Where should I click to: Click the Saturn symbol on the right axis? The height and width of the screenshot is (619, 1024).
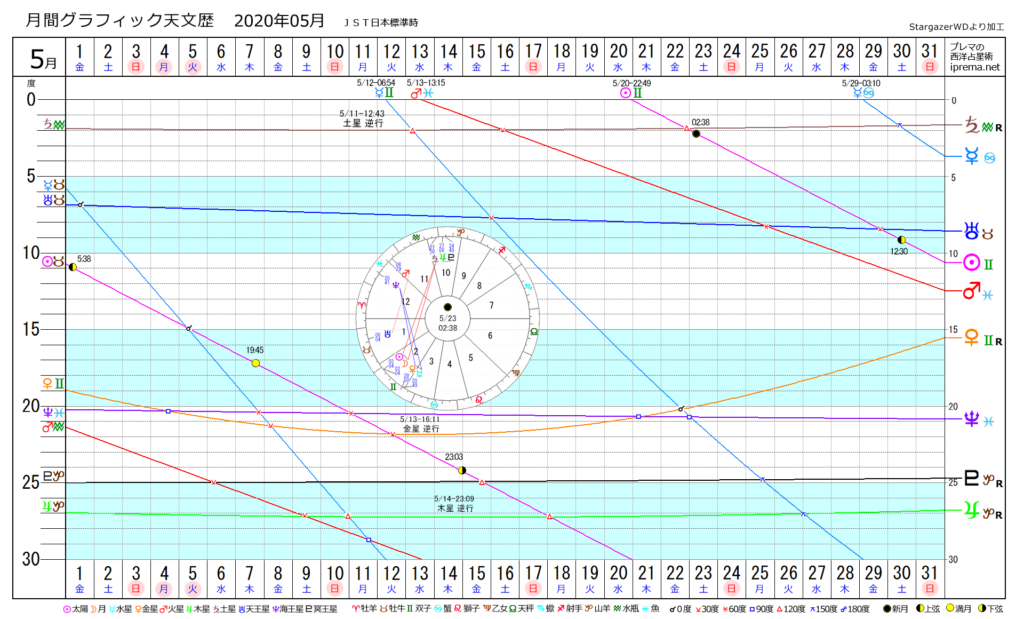pyautogui.click(x=969, y=126)
